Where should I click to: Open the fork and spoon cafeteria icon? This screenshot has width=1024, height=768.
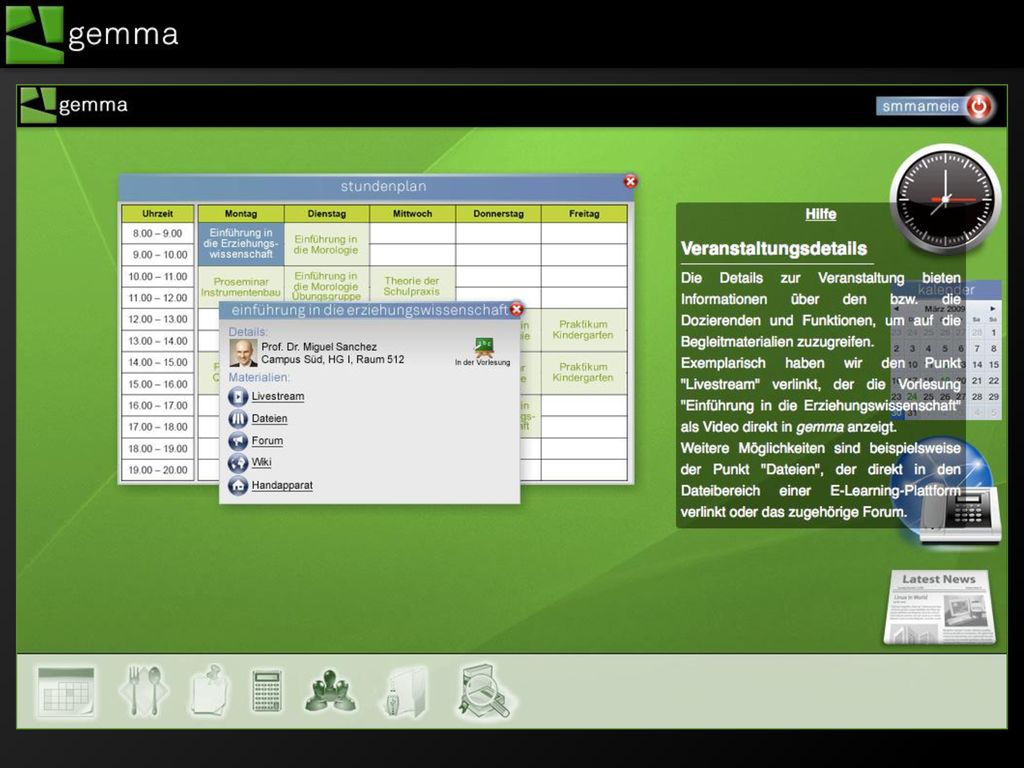[144, 690]
